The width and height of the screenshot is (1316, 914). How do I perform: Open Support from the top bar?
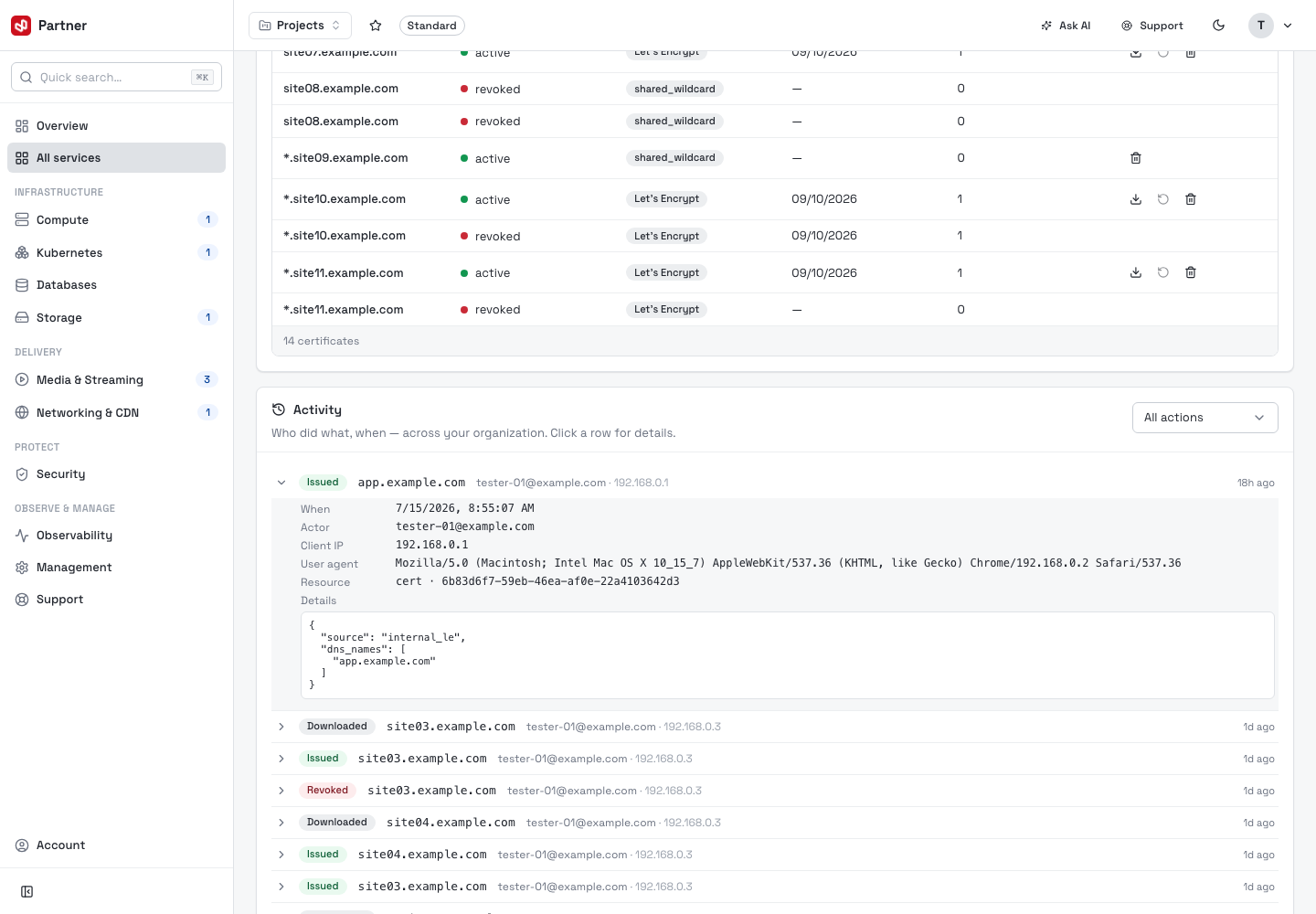point(1152,26)
